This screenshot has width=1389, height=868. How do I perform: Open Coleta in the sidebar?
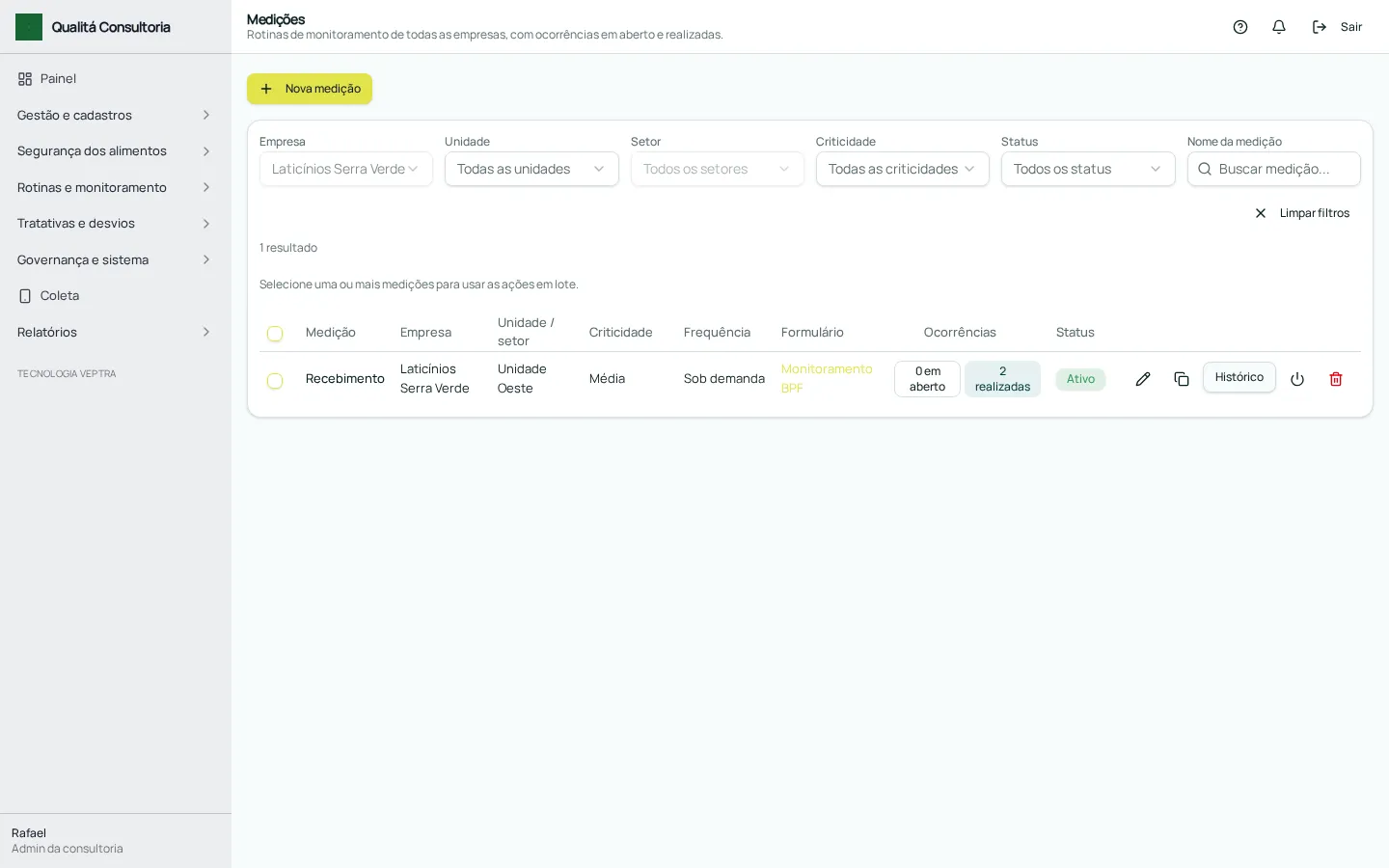point(116,296)
